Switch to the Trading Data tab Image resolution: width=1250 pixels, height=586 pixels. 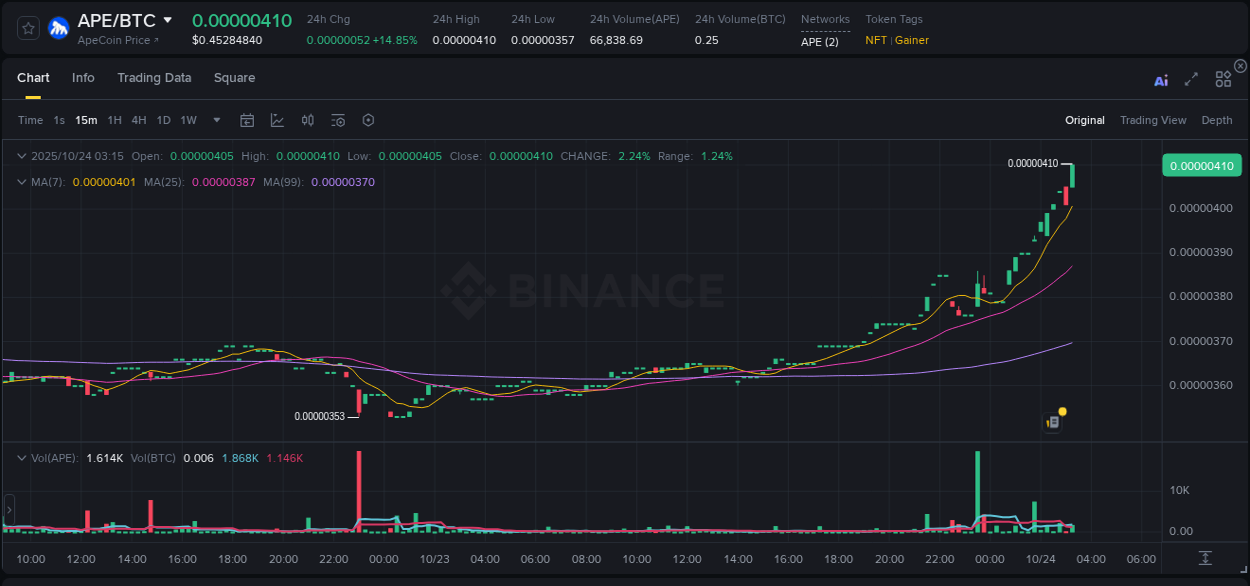tap(154, 78)
